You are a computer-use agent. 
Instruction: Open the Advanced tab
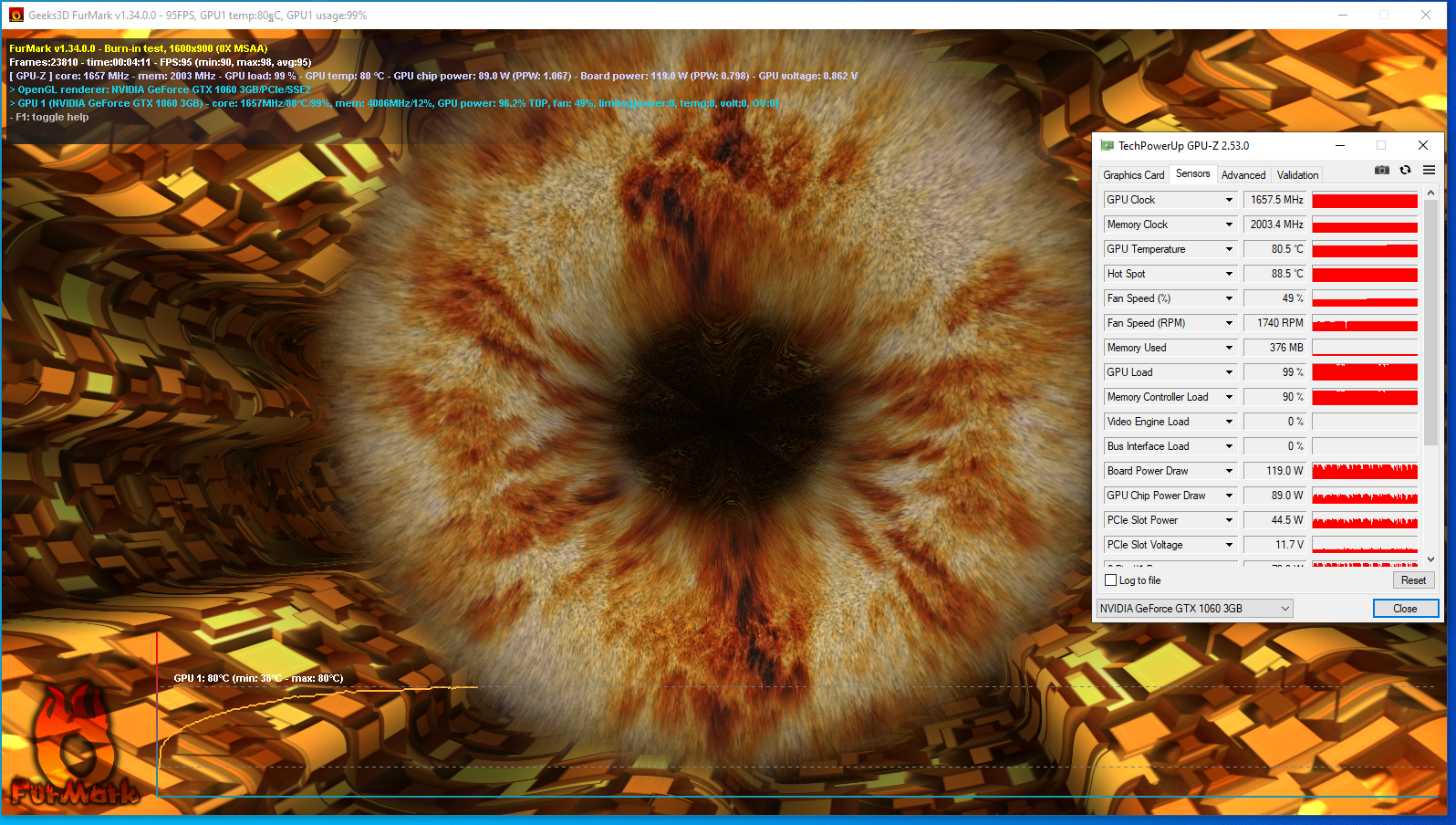(1243, 175)
